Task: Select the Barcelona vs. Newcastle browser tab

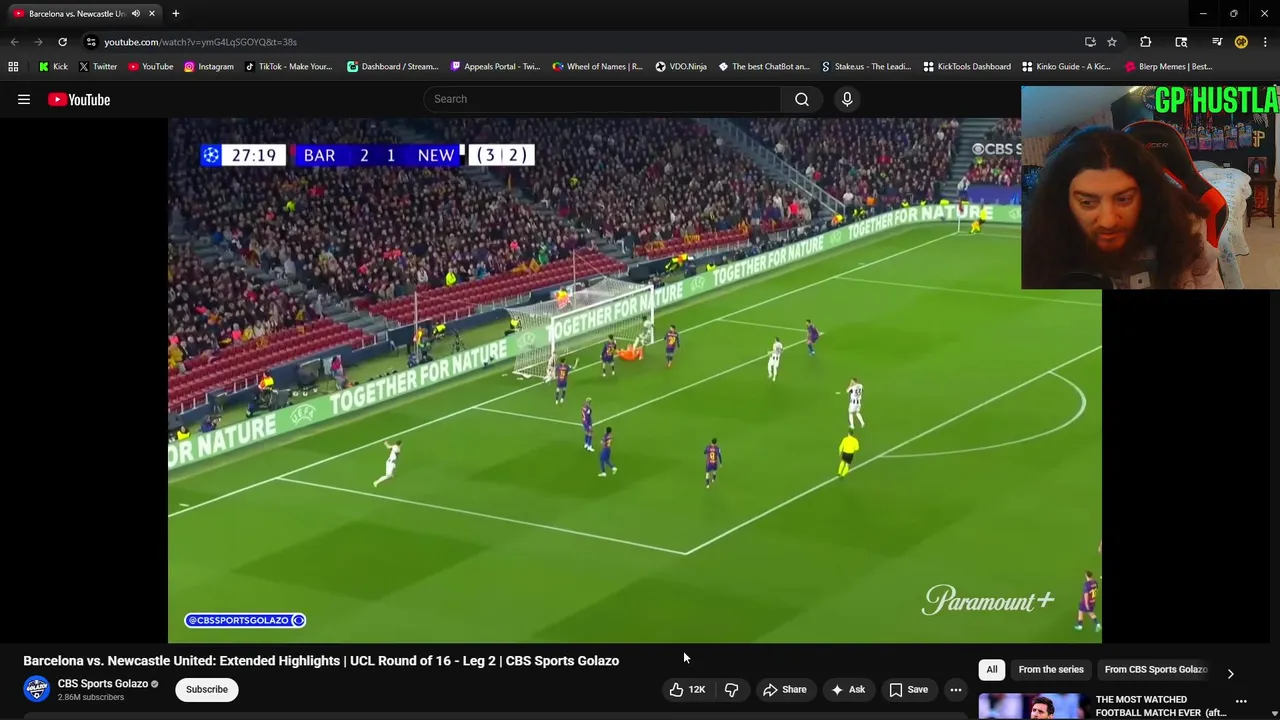Action: (x=76, y=13)
